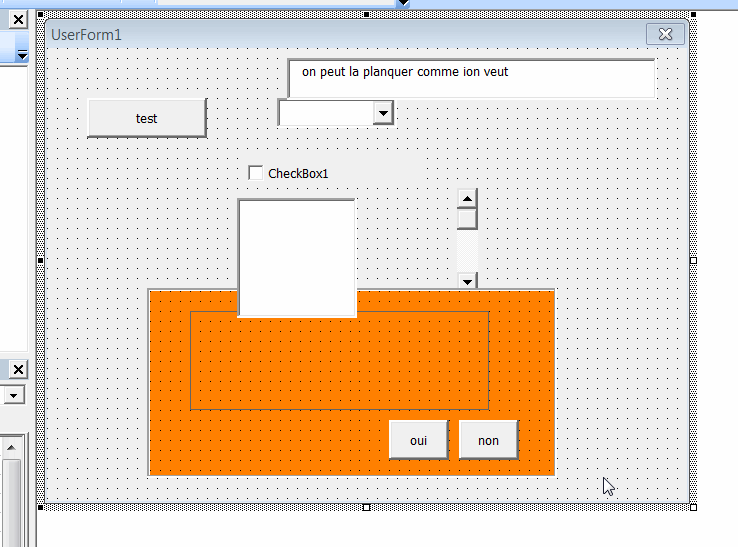Tick the CheckBox1 checkbox
738x547 pixels.
pyautogui.click(x=256, y=173)
